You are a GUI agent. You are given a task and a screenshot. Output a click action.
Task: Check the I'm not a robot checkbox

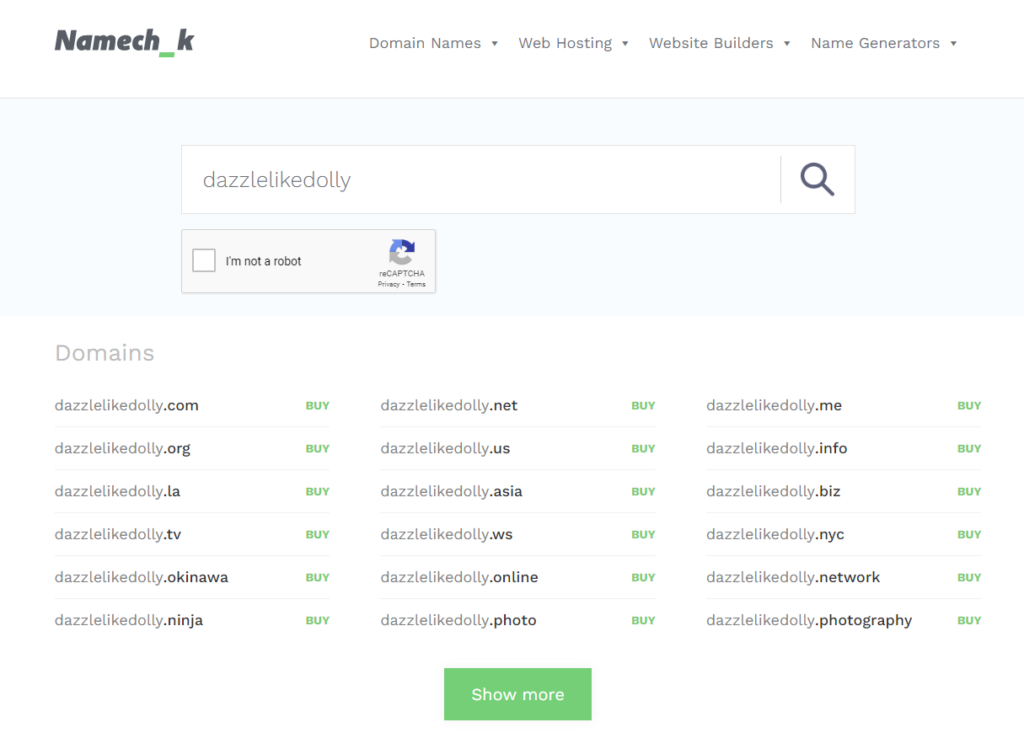click(x=204, y=260)
